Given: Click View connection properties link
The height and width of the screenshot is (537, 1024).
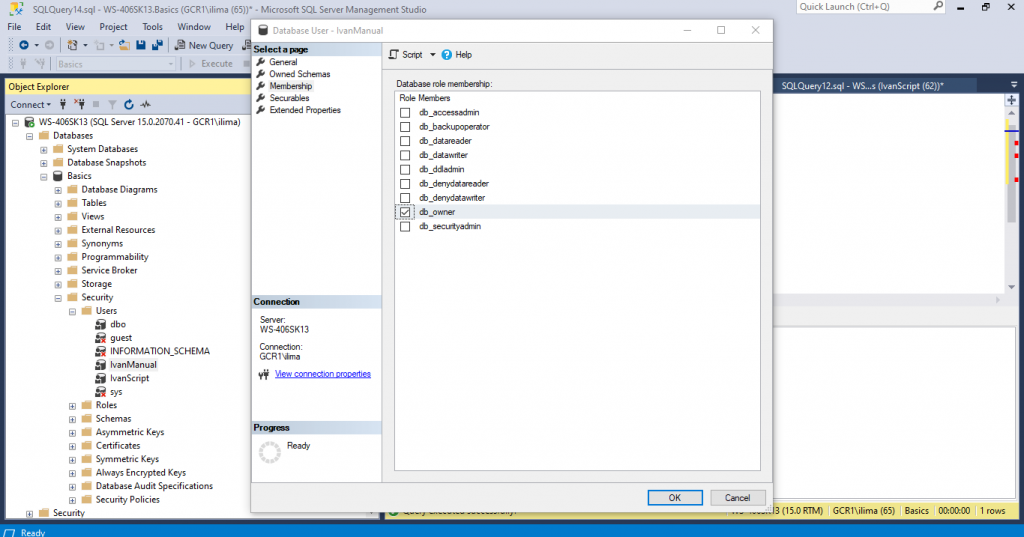Looking at the screenshot, I should coord(323,374).
